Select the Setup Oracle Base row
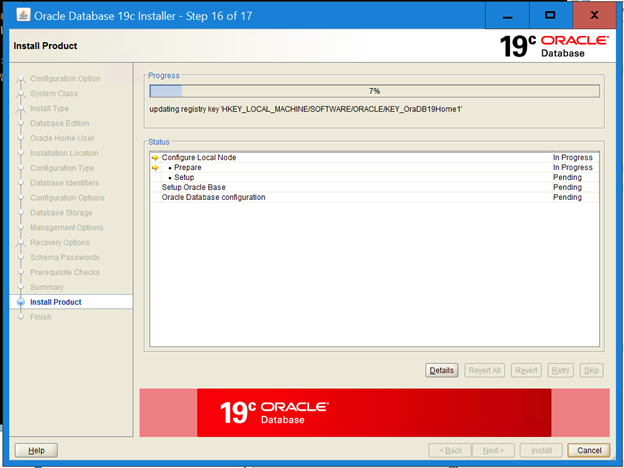The height and width of the screenshot is (468, 624). coord(374,187)
